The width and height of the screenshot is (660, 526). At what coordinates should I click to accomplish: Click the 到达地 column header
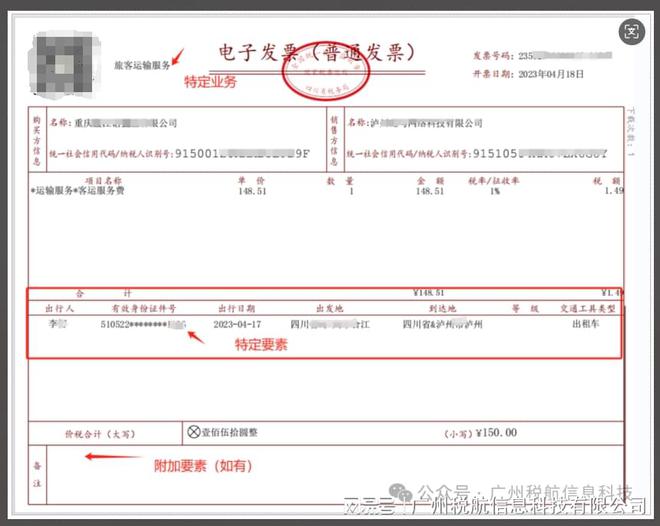coord(442,308)
